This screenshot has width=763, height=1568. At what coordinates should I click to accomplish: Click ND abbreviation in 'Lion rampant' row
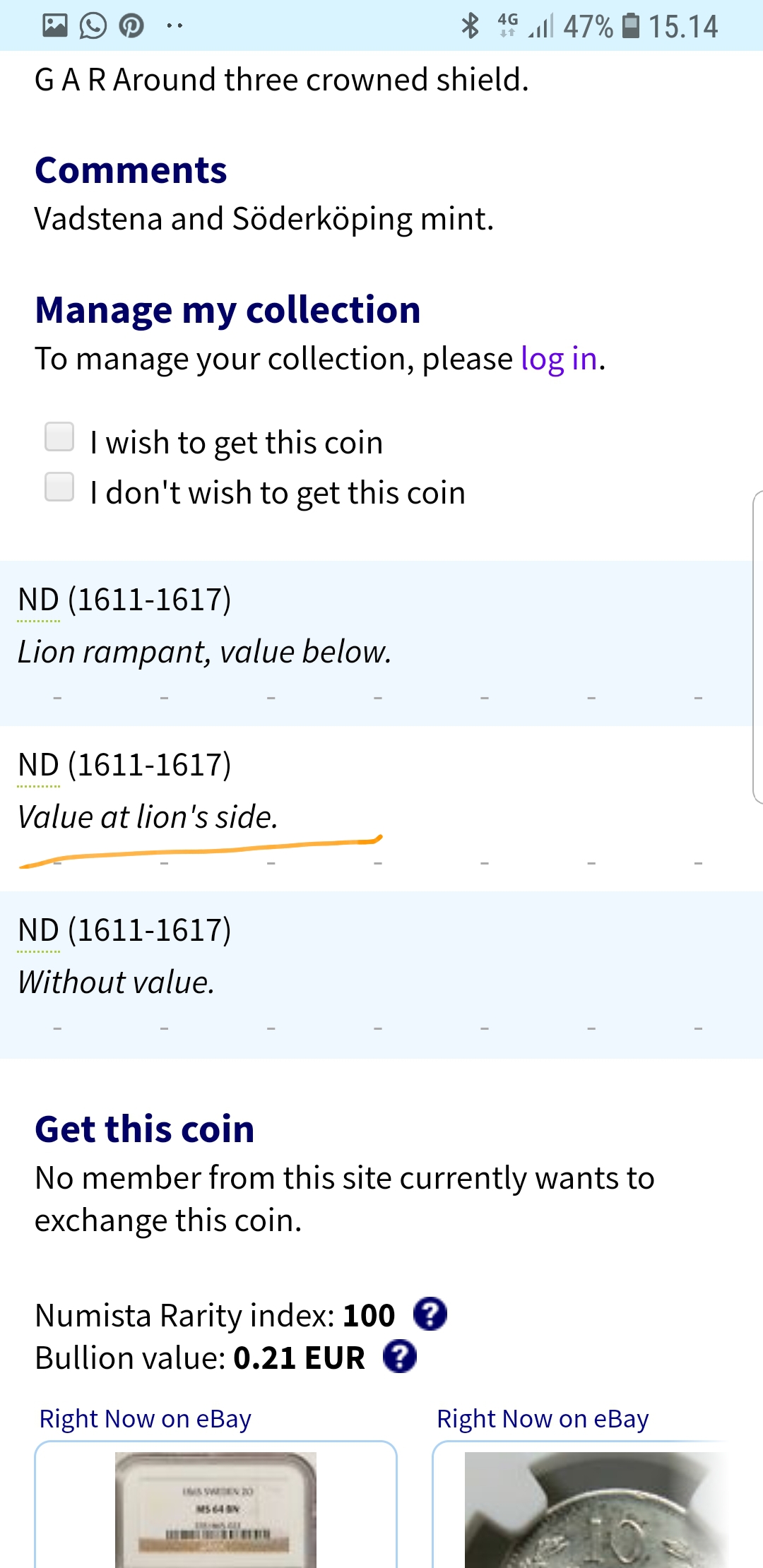pyautogui.click(x=38, y=600)
